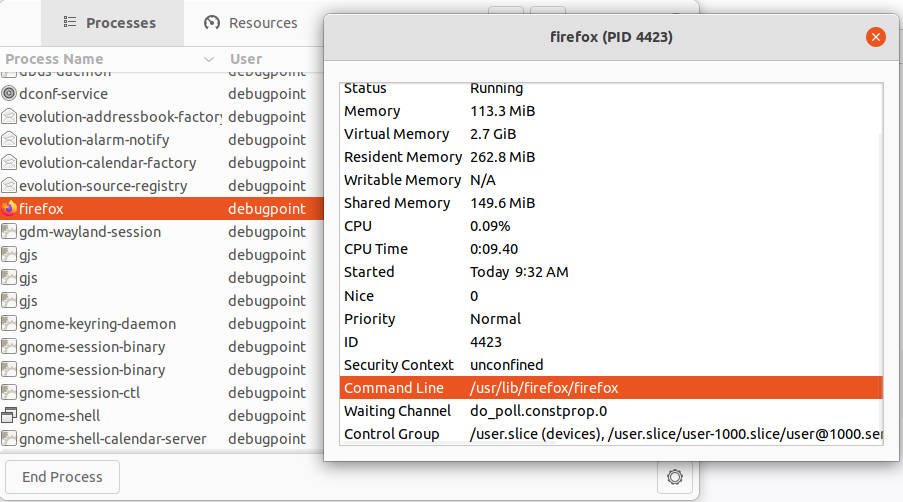Screen dimensions: 903x502
Task: Open the Resources tab
Action: 251,23
